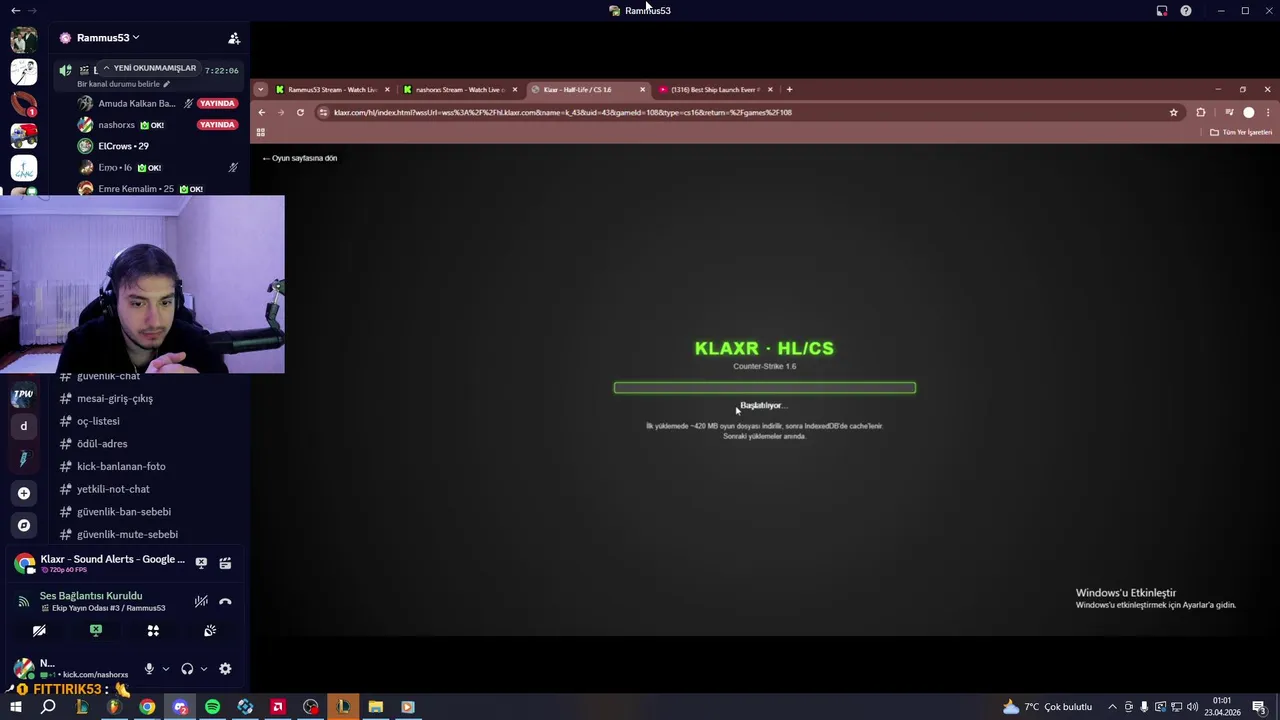Deafen with the headphones icon
This screenshot has height=720, width=1280.
point(187,669)
